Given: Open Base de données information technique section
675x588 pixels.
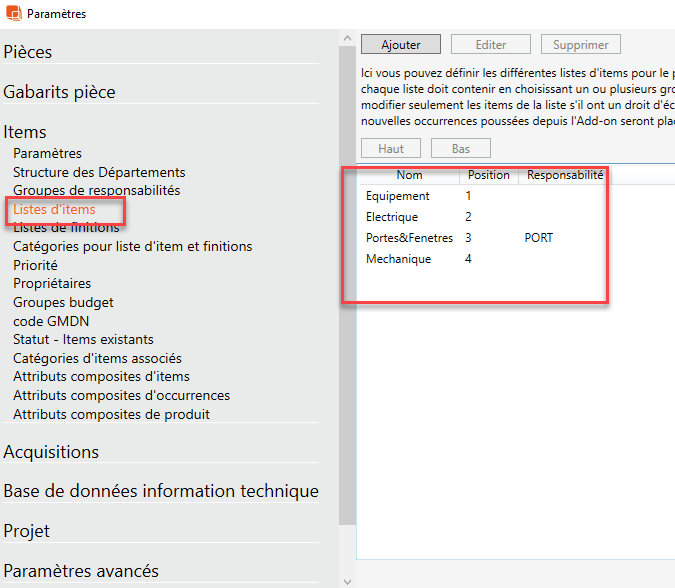Looking at the screenshot, I should [161, 491].
